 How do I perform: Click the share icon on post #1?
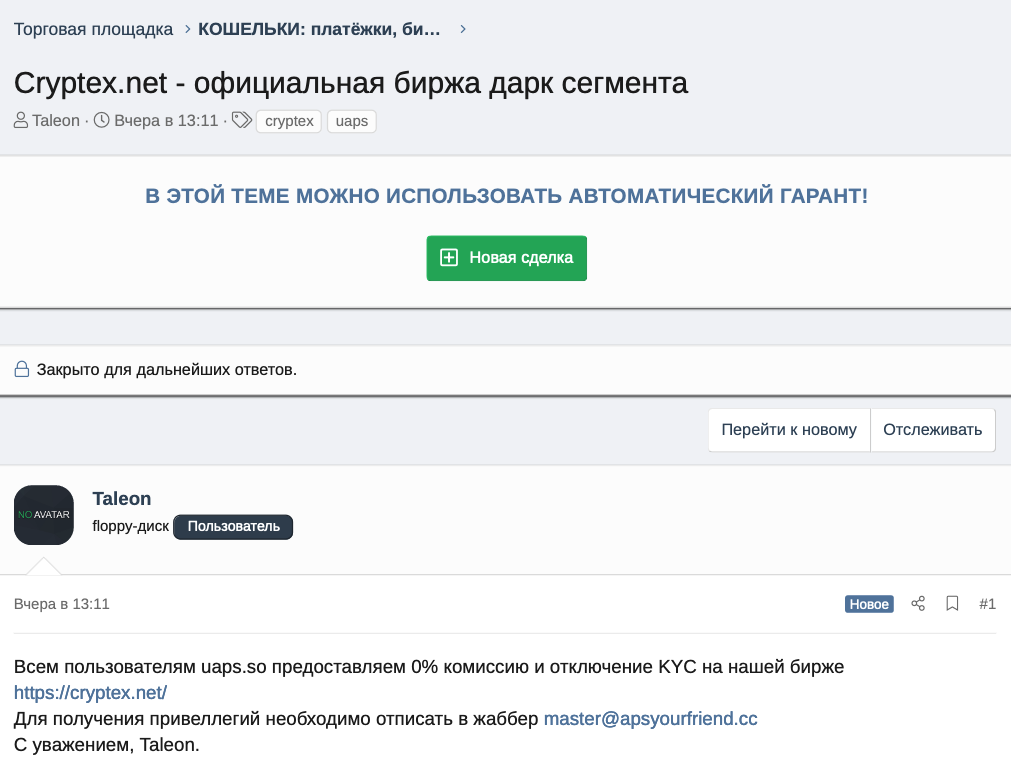[x=918, y=603]
